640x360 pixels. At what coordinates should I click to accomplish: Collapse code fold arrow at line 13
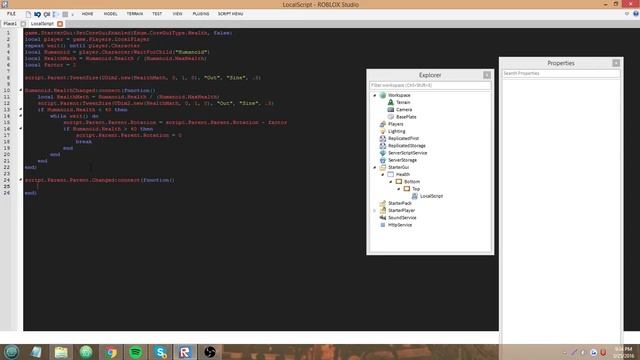pyautogui.click(x=20, y=109)
